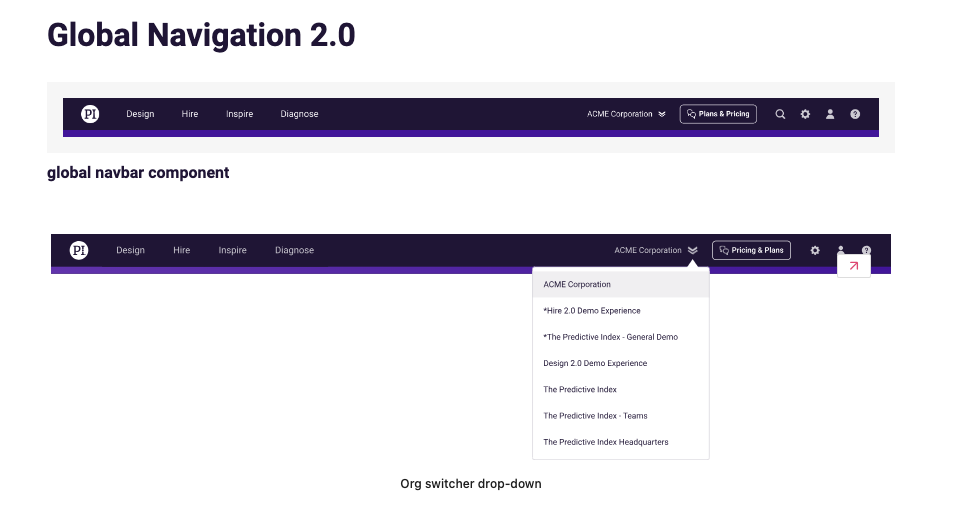Viewport: 961px width, 508px height.
Task: Click the global navbar component caption
Action: [x=138, y=173]
